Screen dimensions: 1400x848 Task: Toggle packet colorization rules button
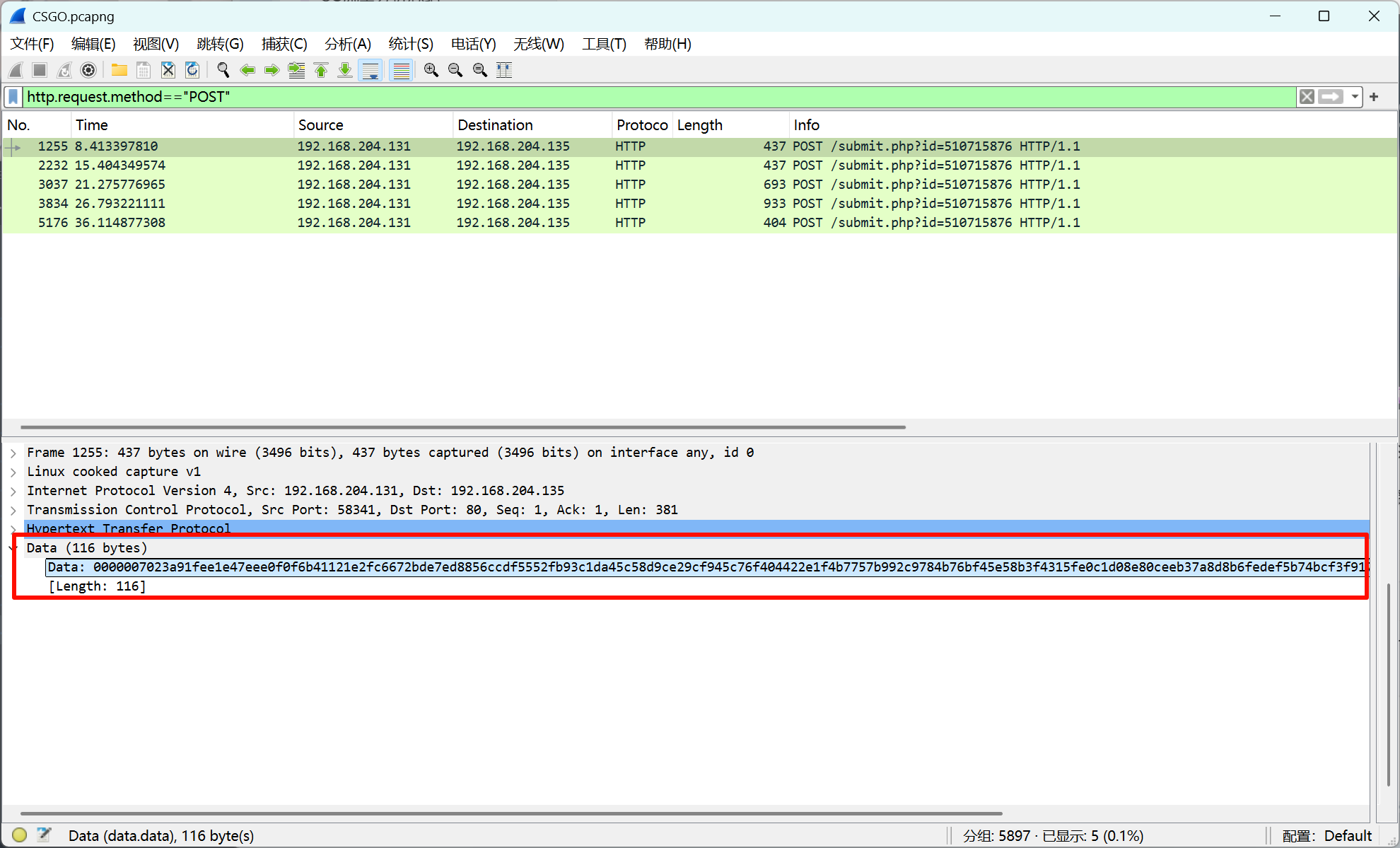(x=401, y=70)
